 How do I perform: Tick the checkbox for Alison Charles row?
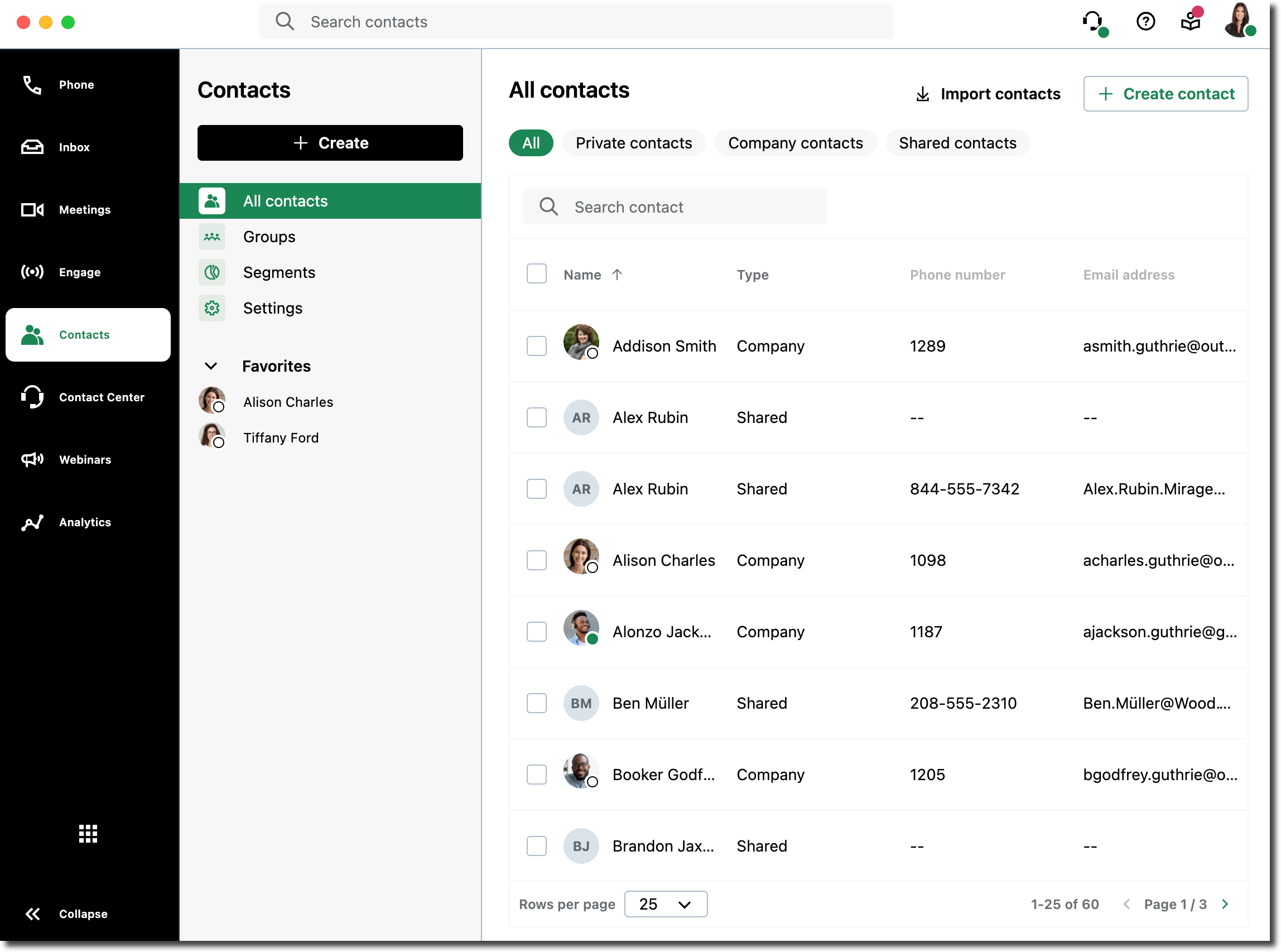click(537, 561)
